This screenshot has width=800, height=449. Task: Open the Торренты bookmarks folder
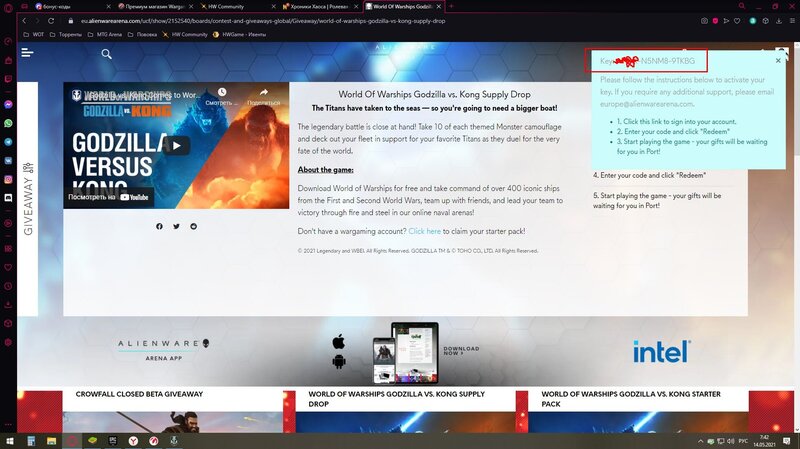coord(65,35)
